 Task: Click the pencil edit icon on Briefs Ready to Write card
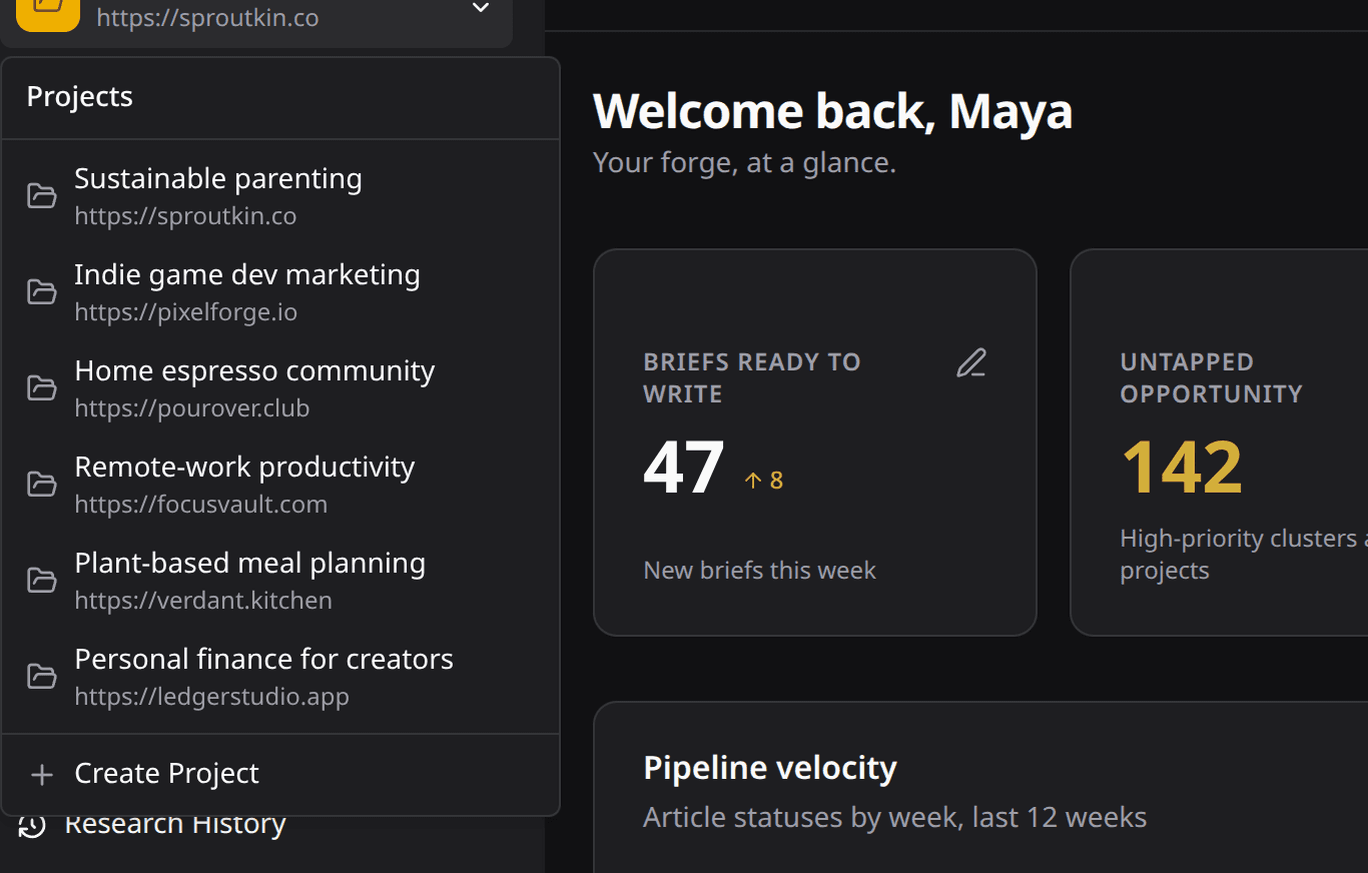tap(971, 363)
